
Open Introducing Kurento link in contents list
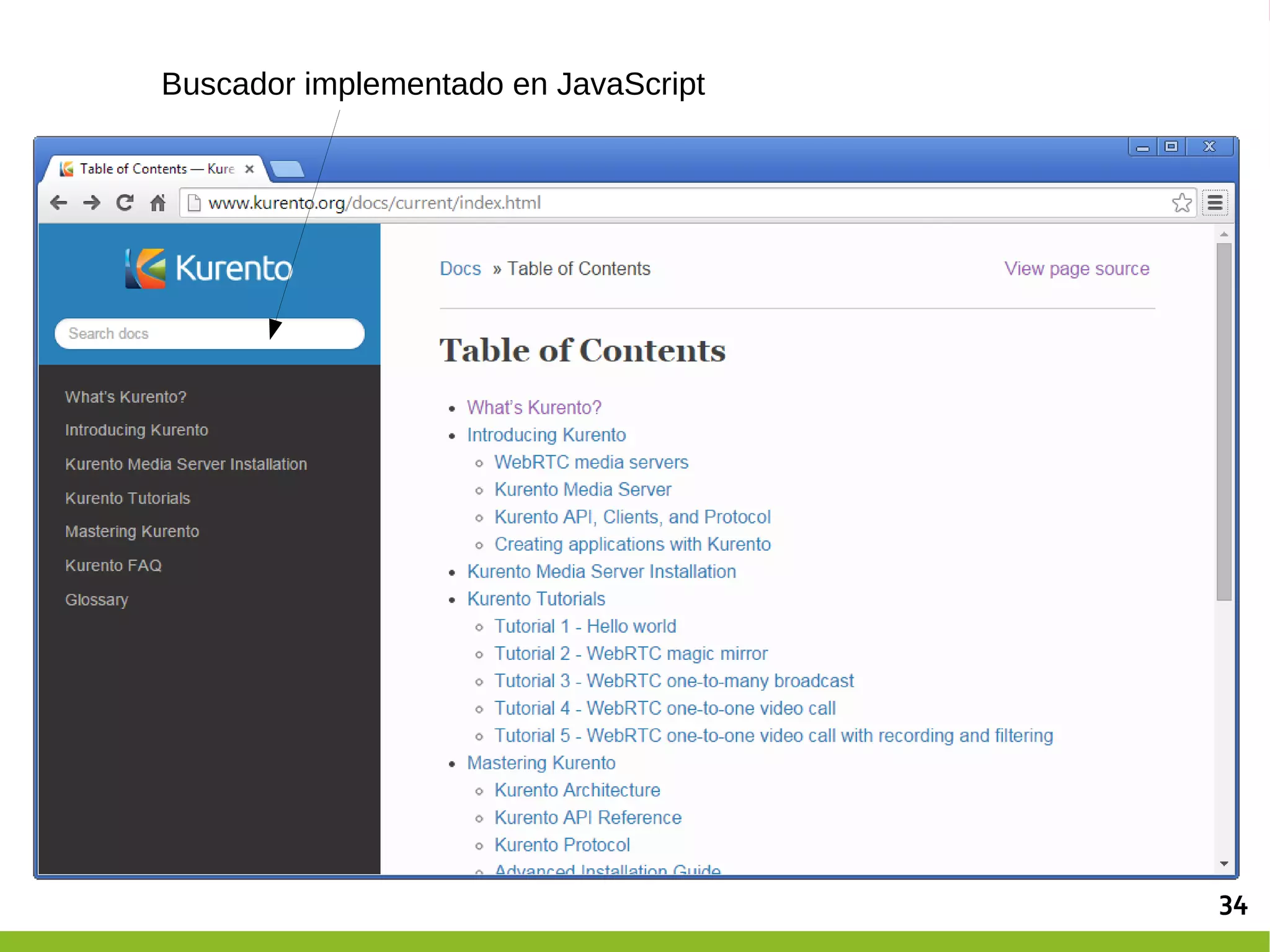(x=546, y=435)
